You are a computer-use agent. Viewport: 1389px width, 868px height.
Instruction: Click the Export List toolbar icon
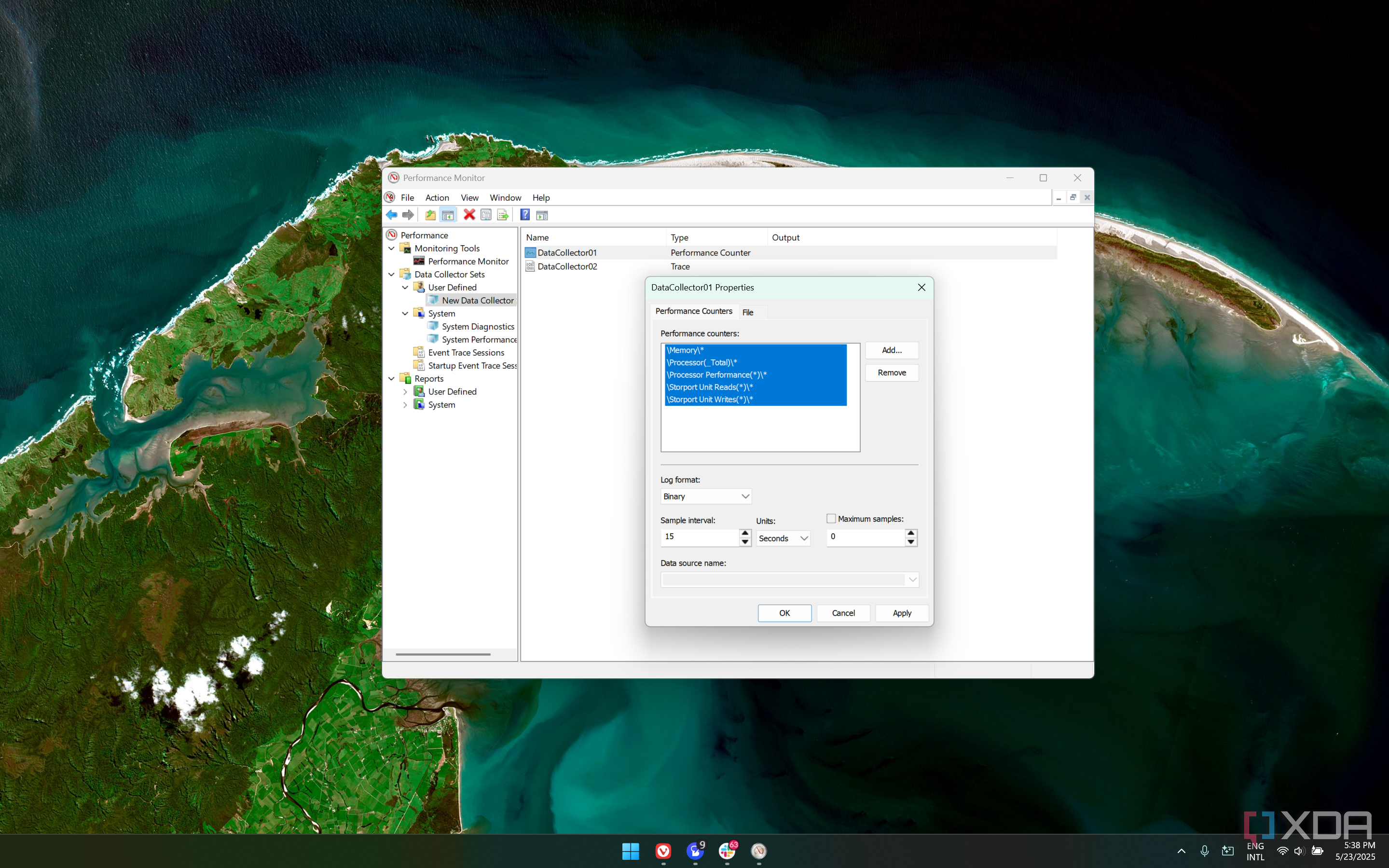coord(503,215)
